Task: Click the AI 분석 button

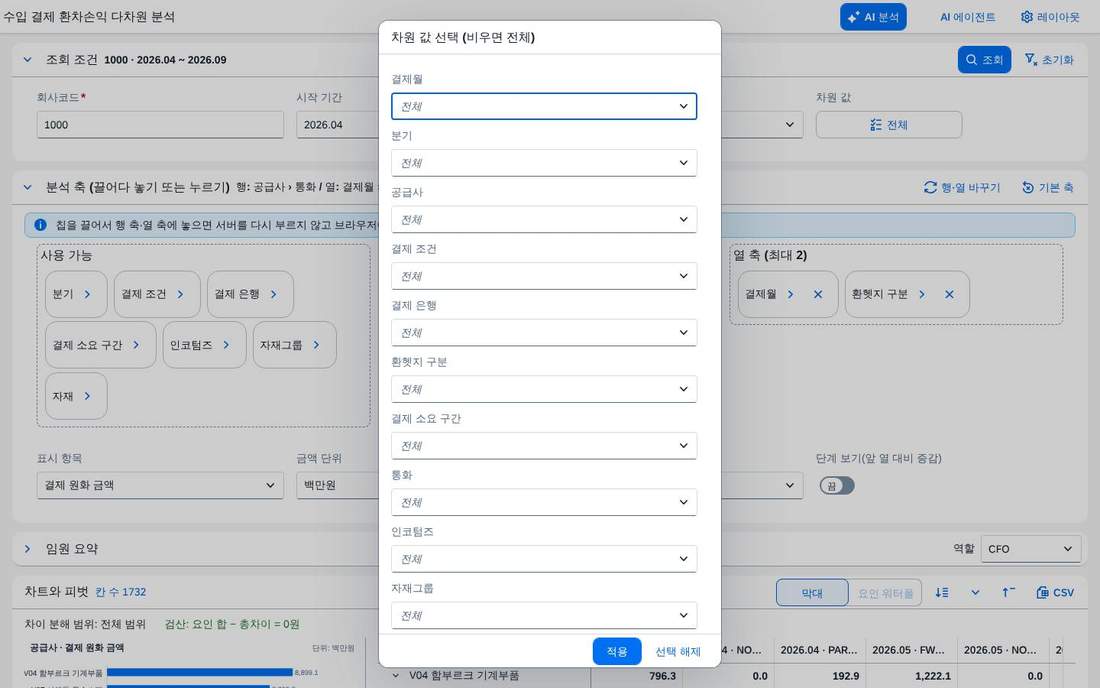Action: pos(873,17)
